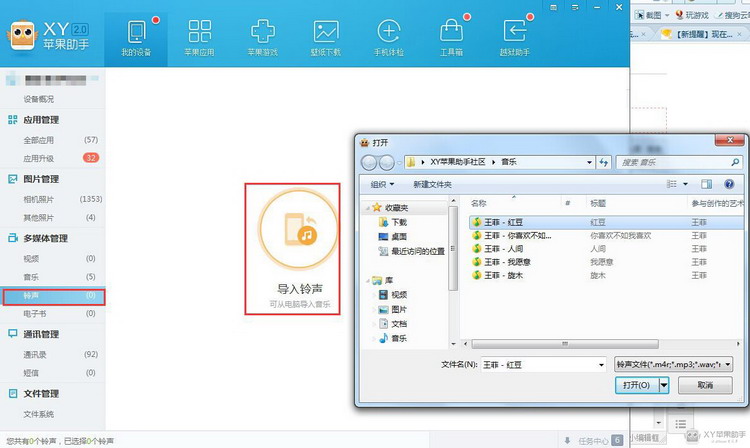Open the 打开 button split arrow
Image resolution: width=750 pixels, height=448 pixels.
[x=664, y=385]
